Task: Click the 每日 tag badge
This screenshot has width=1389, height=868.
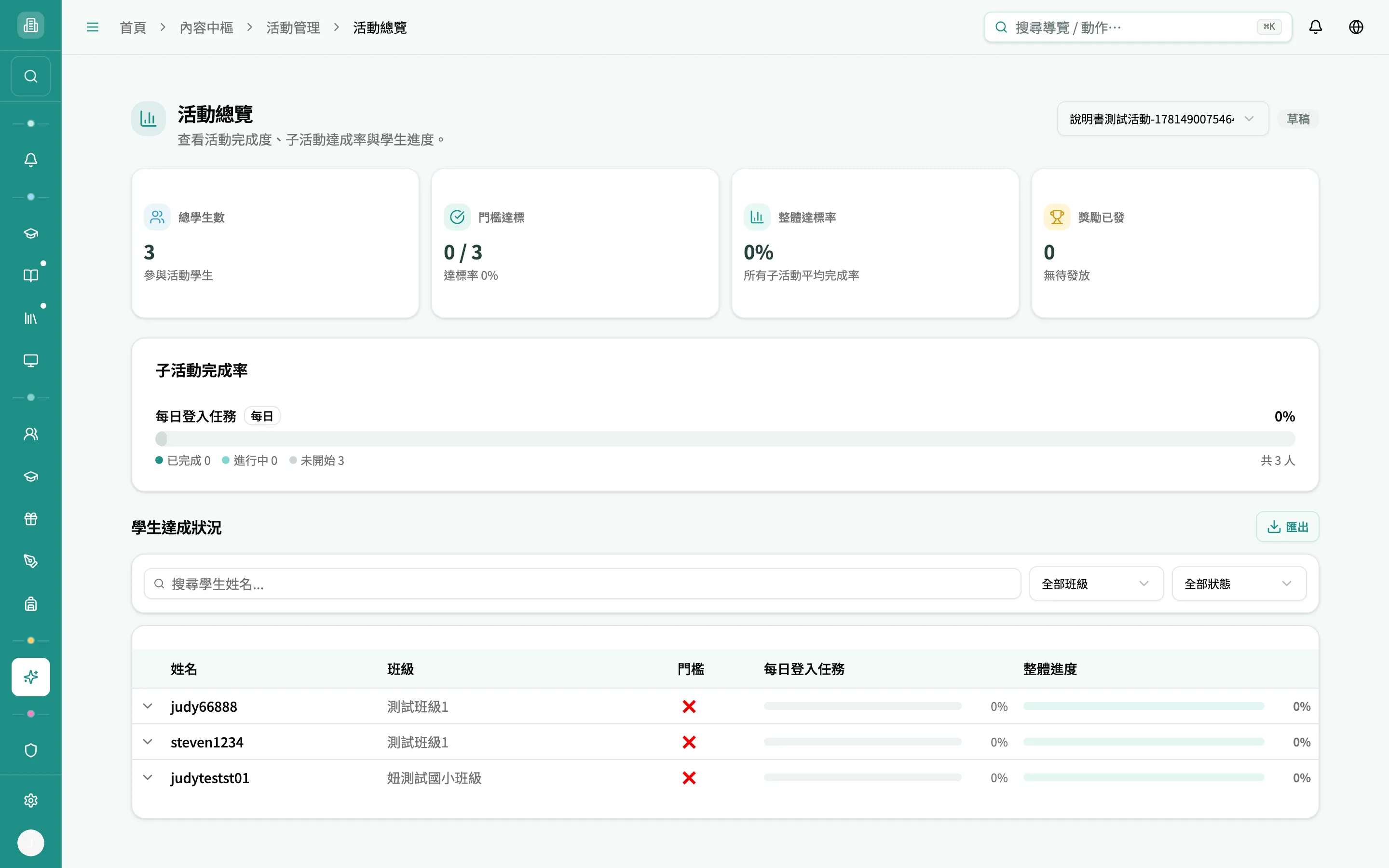Action: (x=262, y=416)
